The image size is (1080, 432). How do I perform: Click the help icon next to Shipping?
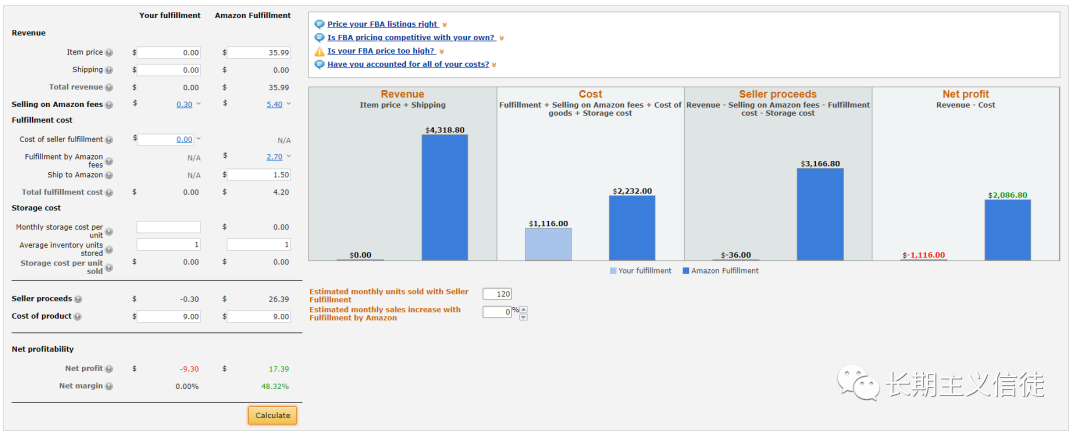coord(109,70)
